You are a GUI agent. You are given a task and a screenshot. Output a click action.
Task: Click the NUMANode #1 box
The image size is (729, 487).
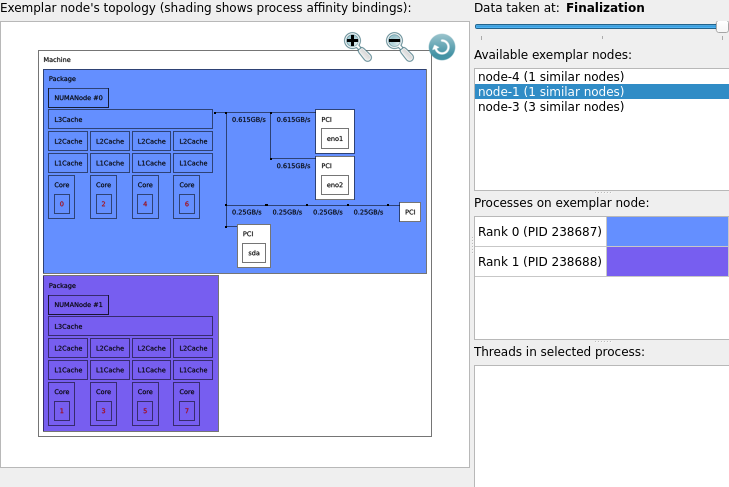tap(78, 305)
